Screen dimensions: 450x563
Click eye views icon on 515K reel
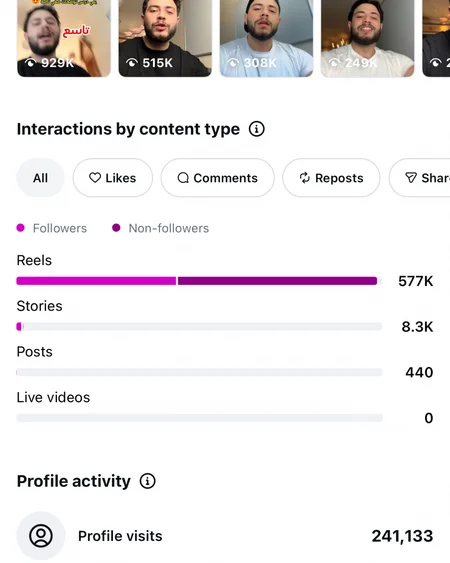click(132, 63)
